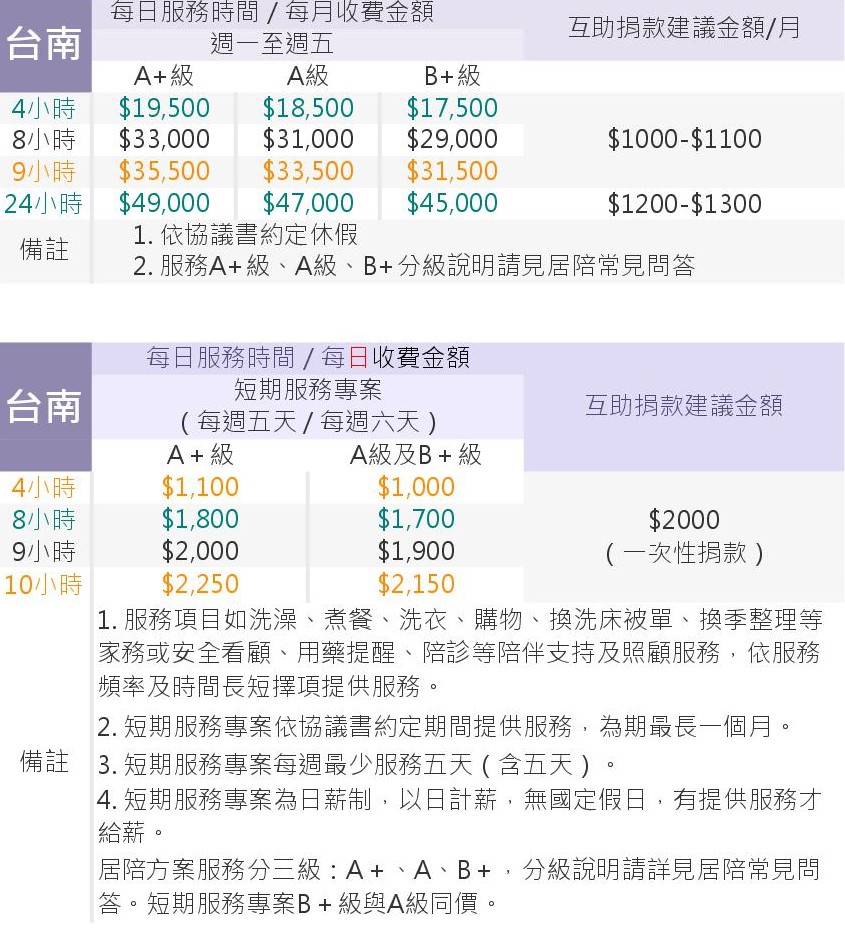The image size is (845, 929).
Task: Select the $45,000 price cell
Action: point(452,204)
